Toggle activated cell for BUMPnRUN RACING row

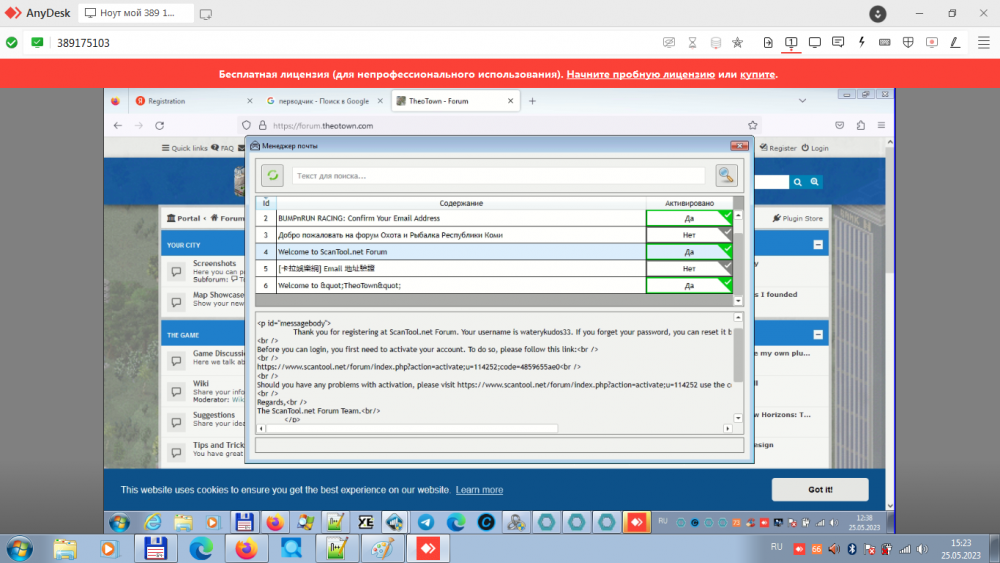pyautogui.click(x=689, y=218)
